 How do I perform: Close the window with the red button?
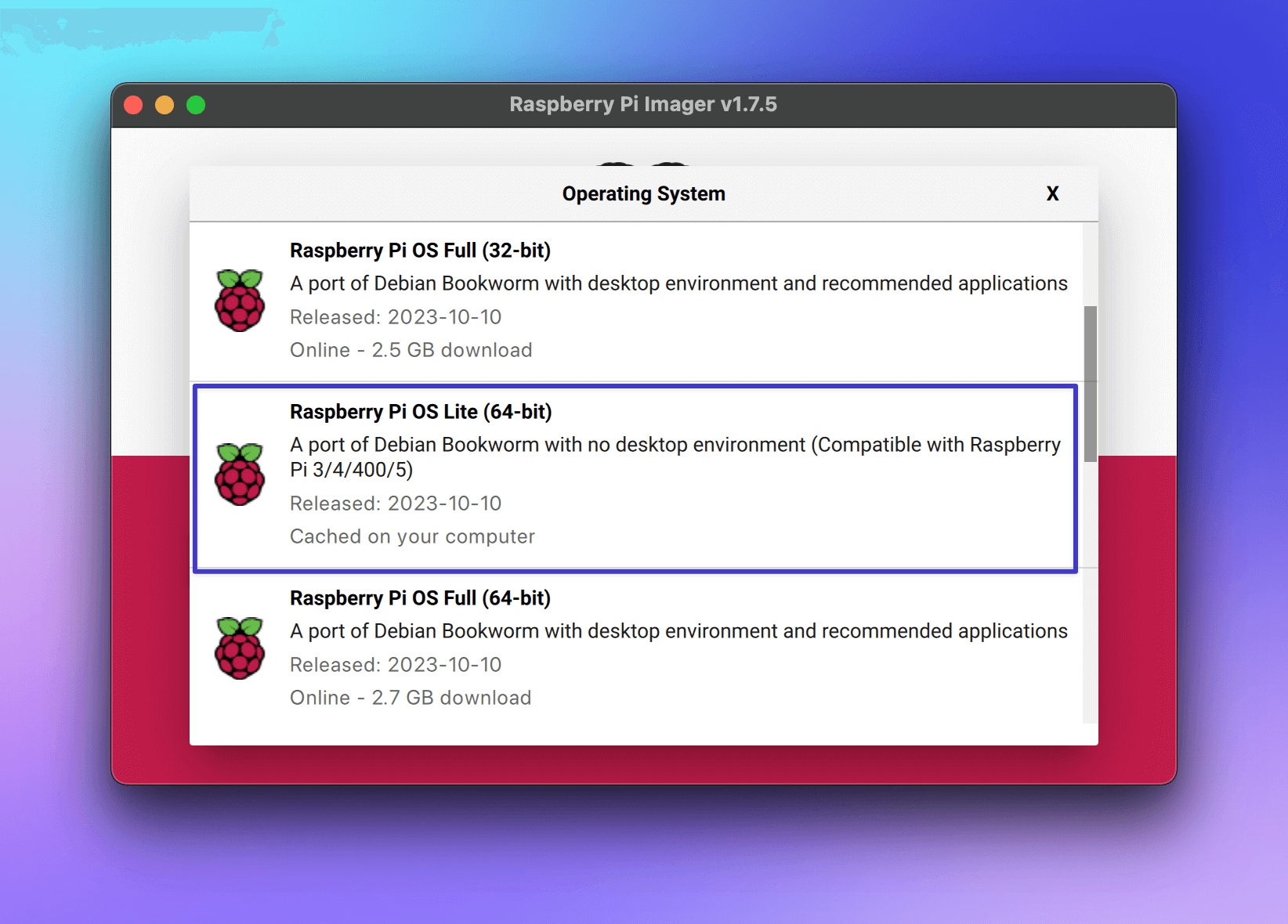[133, 105]
